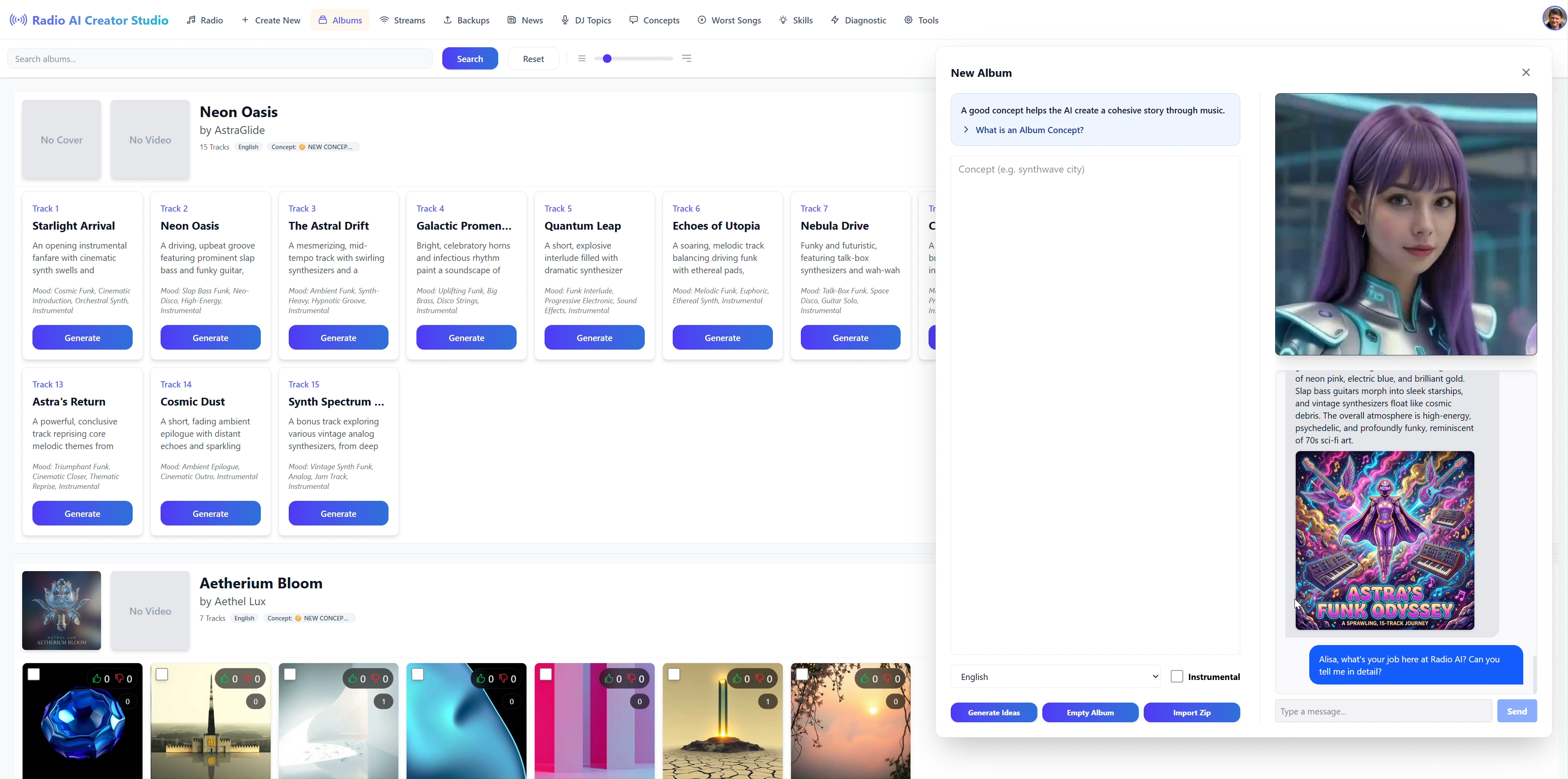
Task: Check the checkbox on the blue gem track
Action: [x=34, y=674]
